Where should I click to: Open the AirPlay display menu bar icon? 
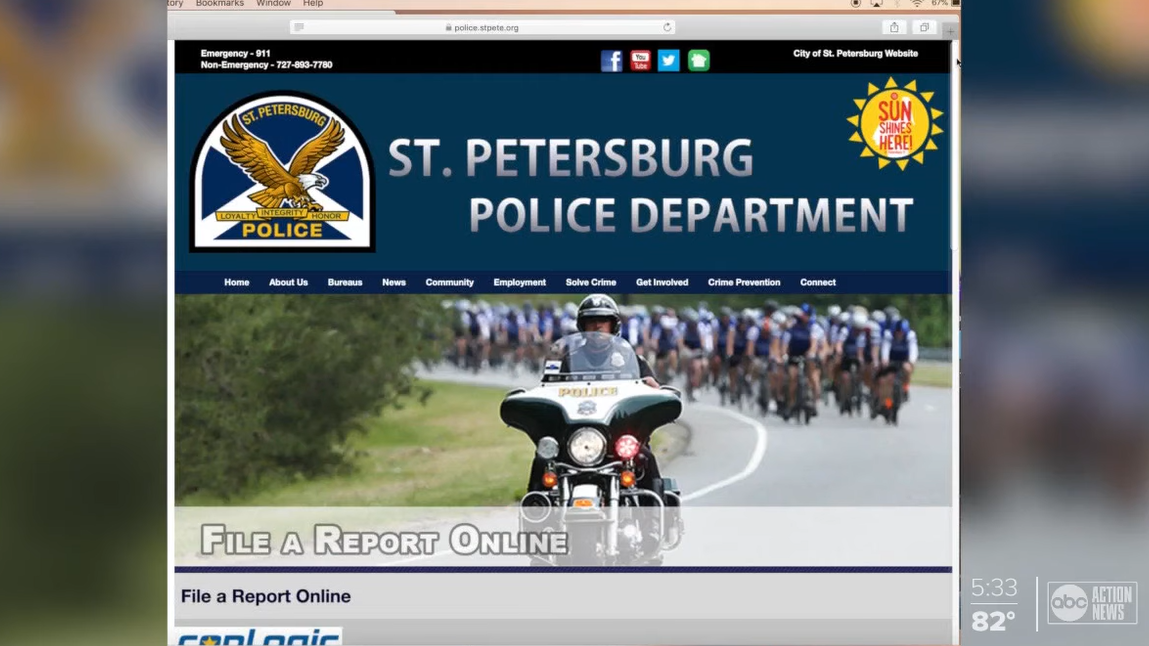876,4
